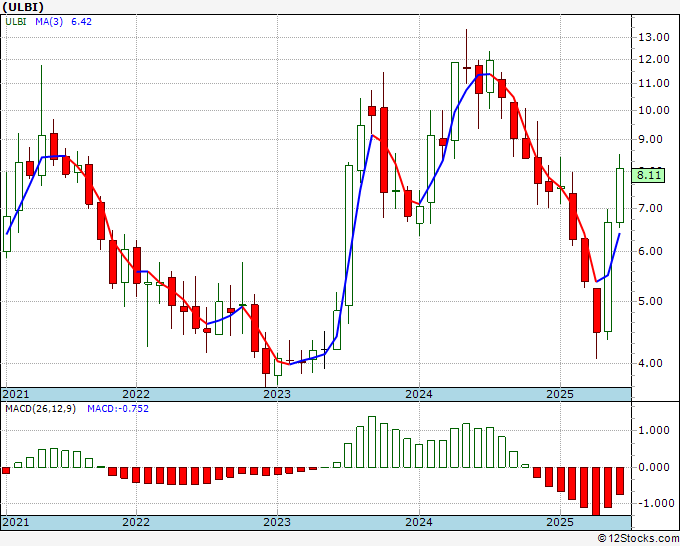Click the current price tag 8.11

(648, 176)
